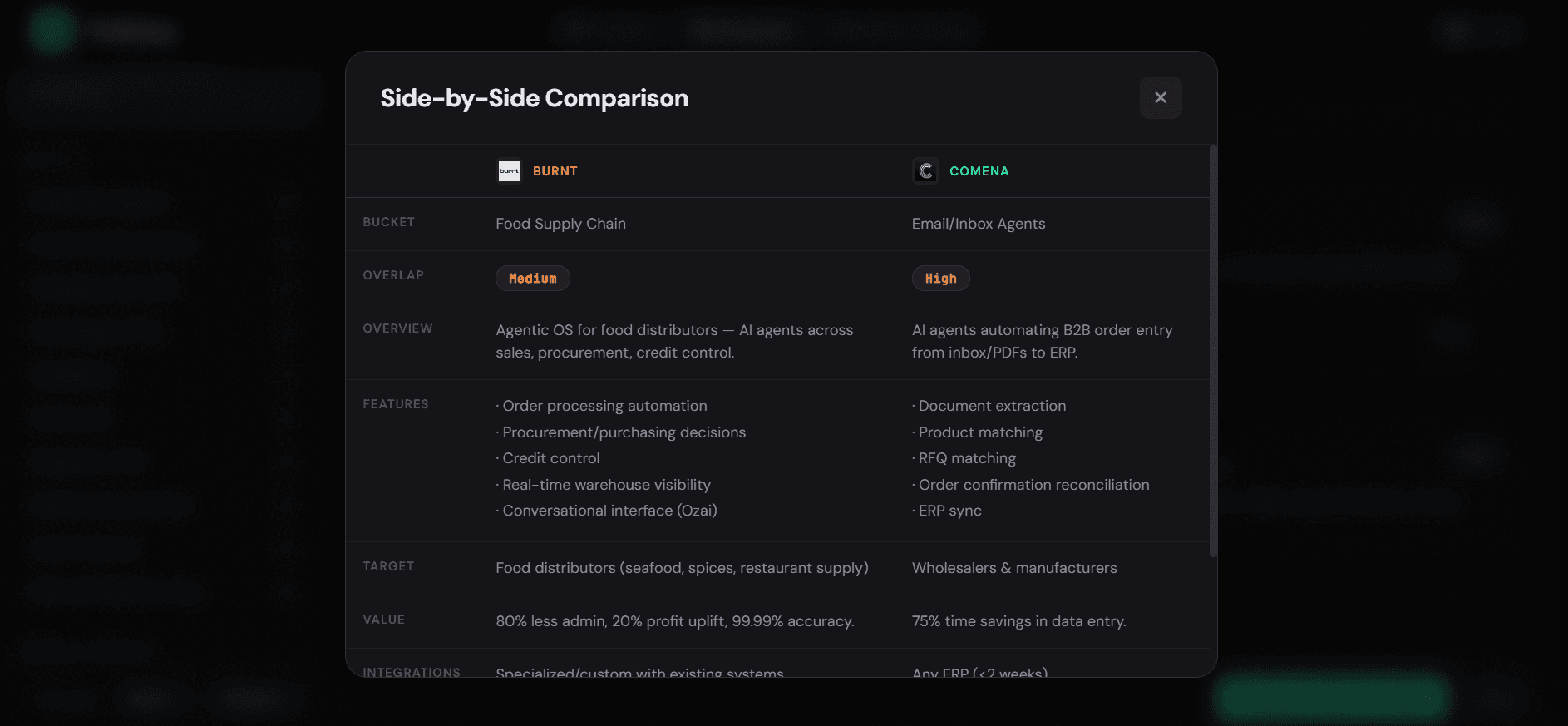Image resolution: width=1568 pixels, height=726 pixels.
Task: Select the Email/Inbox Agents bucket value
Action: coord(979,224)
